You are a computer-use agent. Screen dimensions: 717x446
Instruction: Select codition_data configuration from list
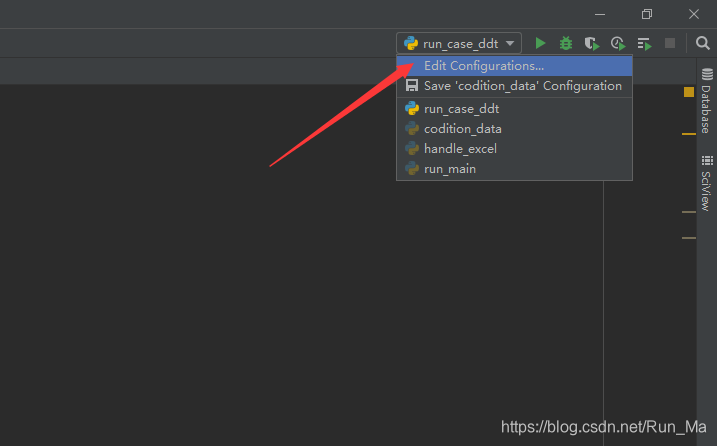pos(514,129)
